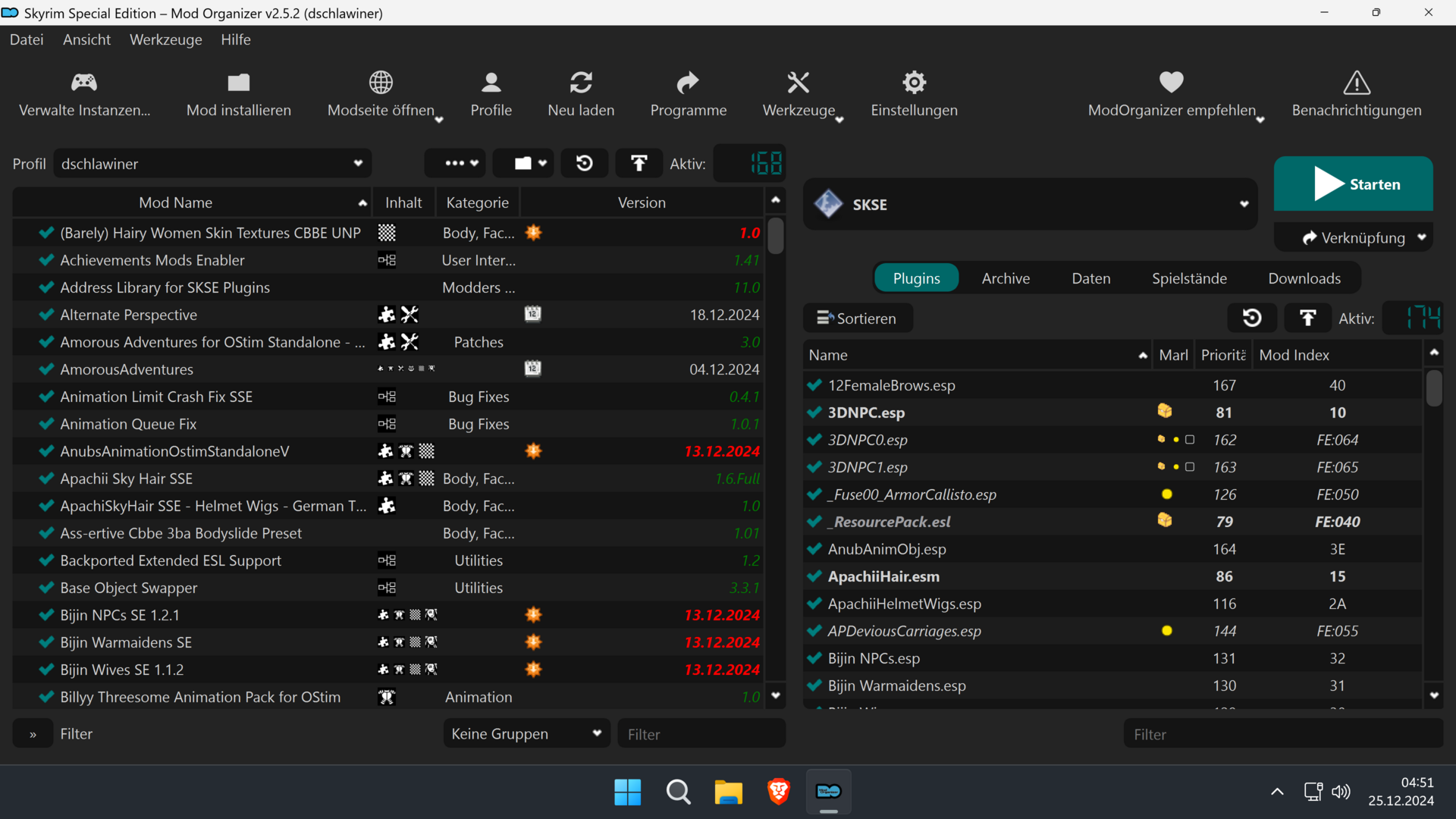Image resolution: width=1456 pixels, height=819 pixels.
Task: Sort mods by the Kategorie column header
Action: coord(478,202)
